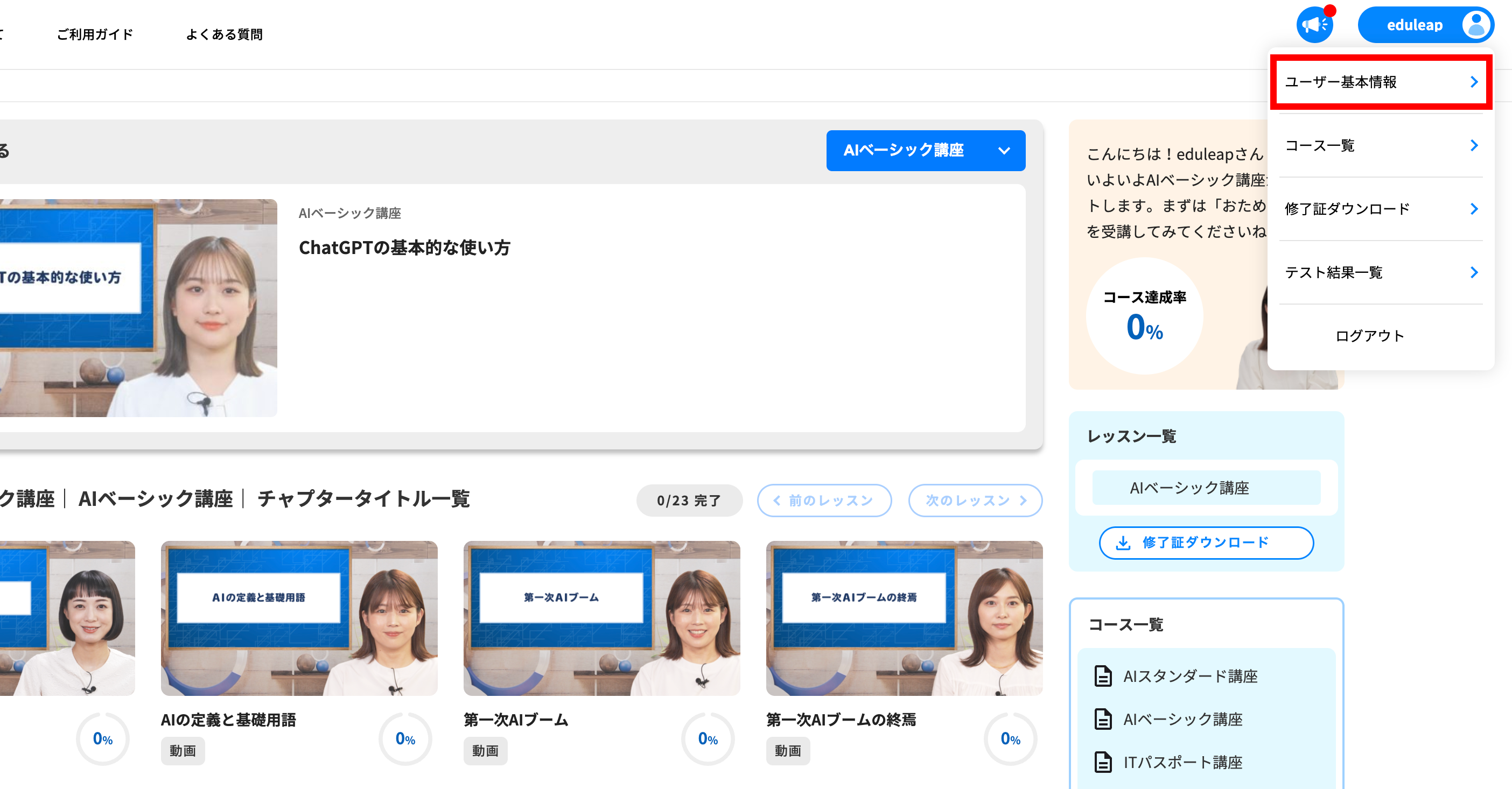Open the announcements megaphone icon
This screenshot has width=1512, height=789.
tap(1314, 25)
